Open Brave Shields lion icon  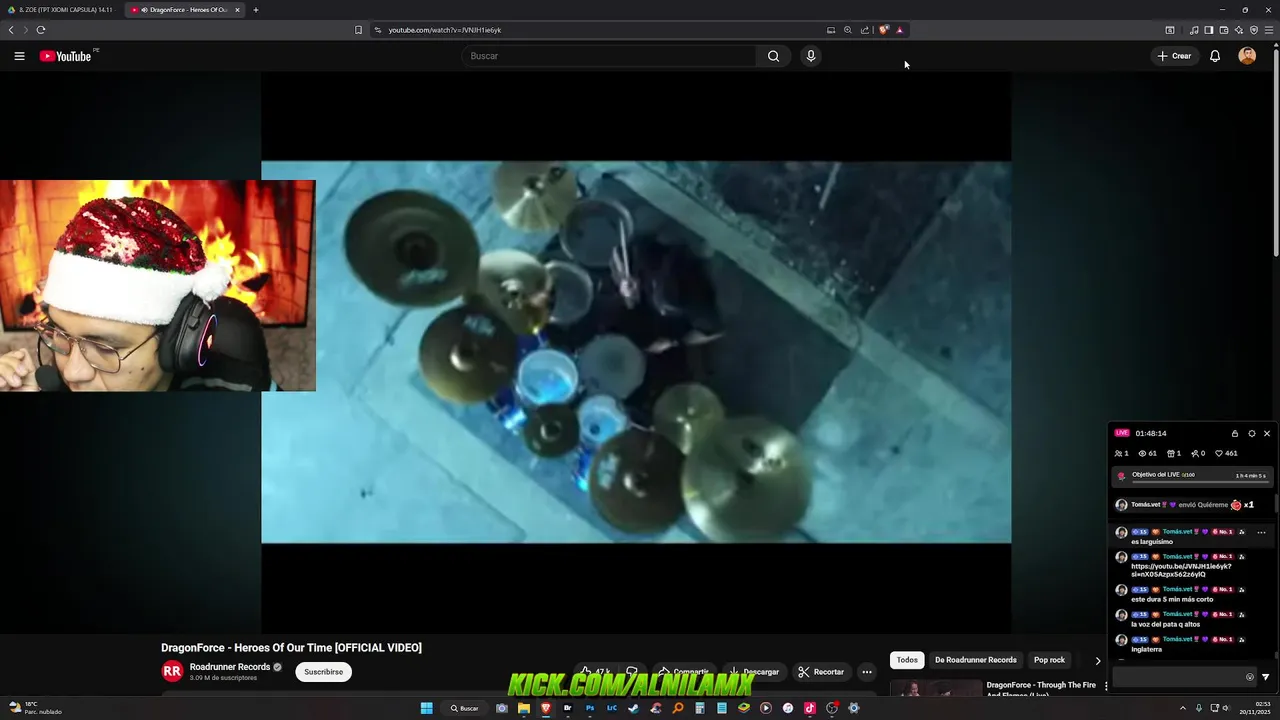point(883,30)
